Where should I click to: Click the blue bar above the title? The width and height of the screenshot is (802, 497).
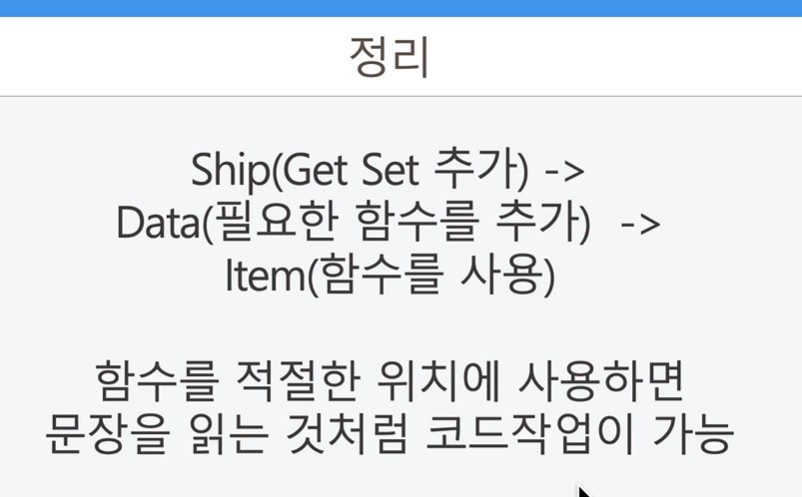coord(401,8)
